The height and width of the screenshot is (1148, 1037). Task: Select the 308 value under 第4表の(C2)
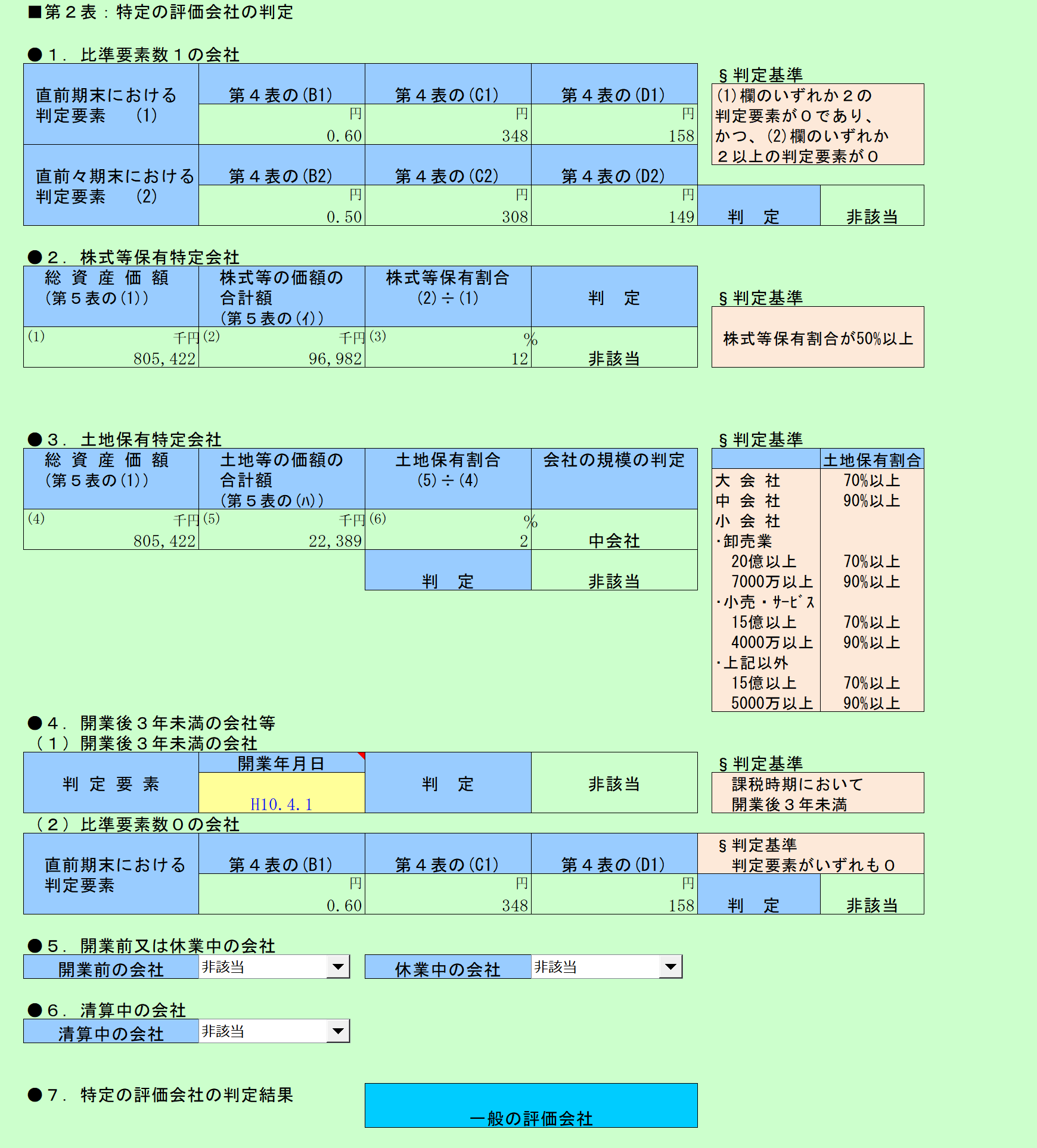tap(448, 206)
